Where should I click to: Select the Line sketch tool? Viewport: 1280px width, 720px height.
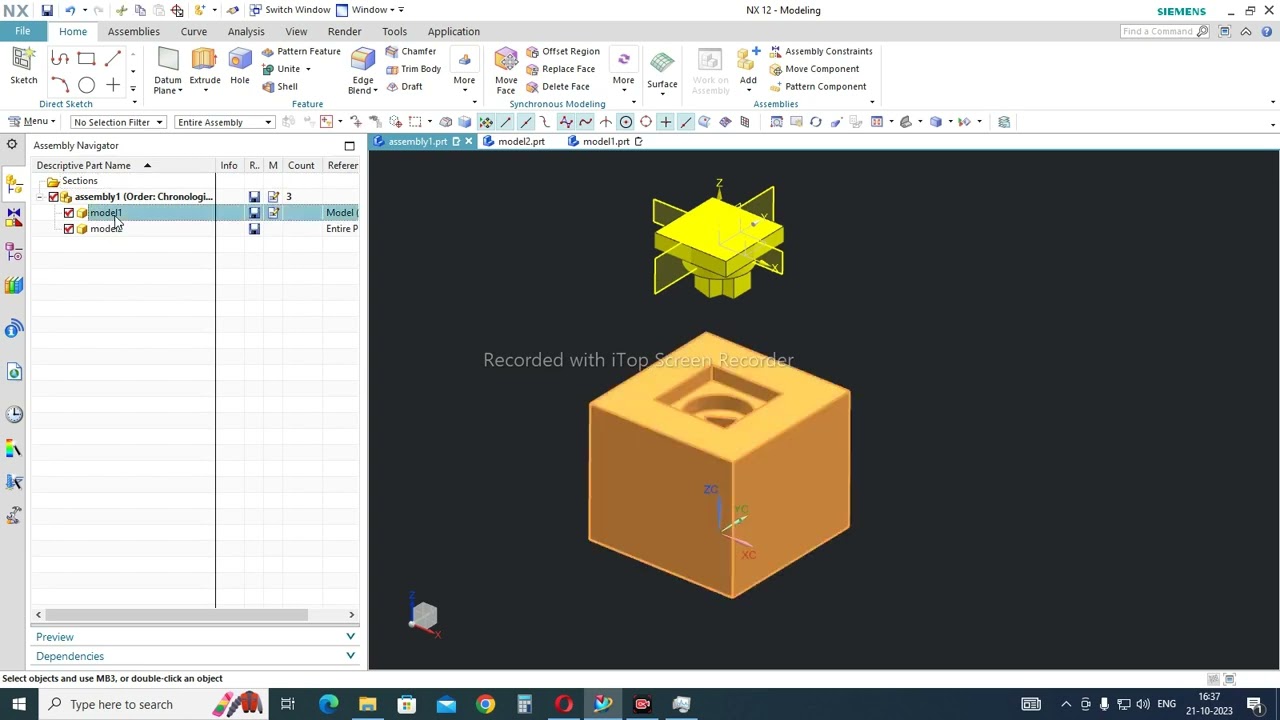point(113,59)
